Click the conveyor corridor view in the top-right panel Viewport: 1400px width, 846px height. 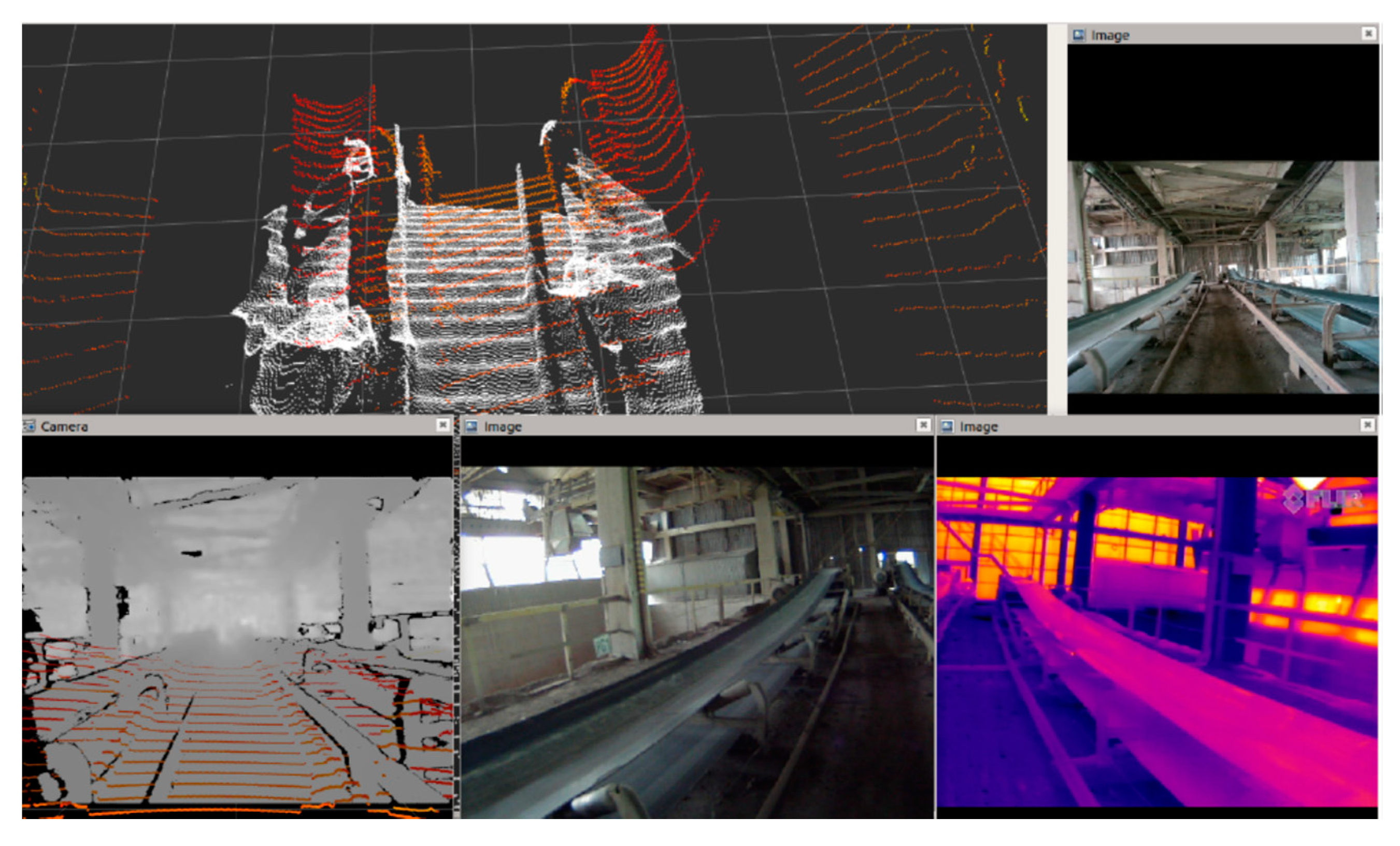(x=1223, y=277)
